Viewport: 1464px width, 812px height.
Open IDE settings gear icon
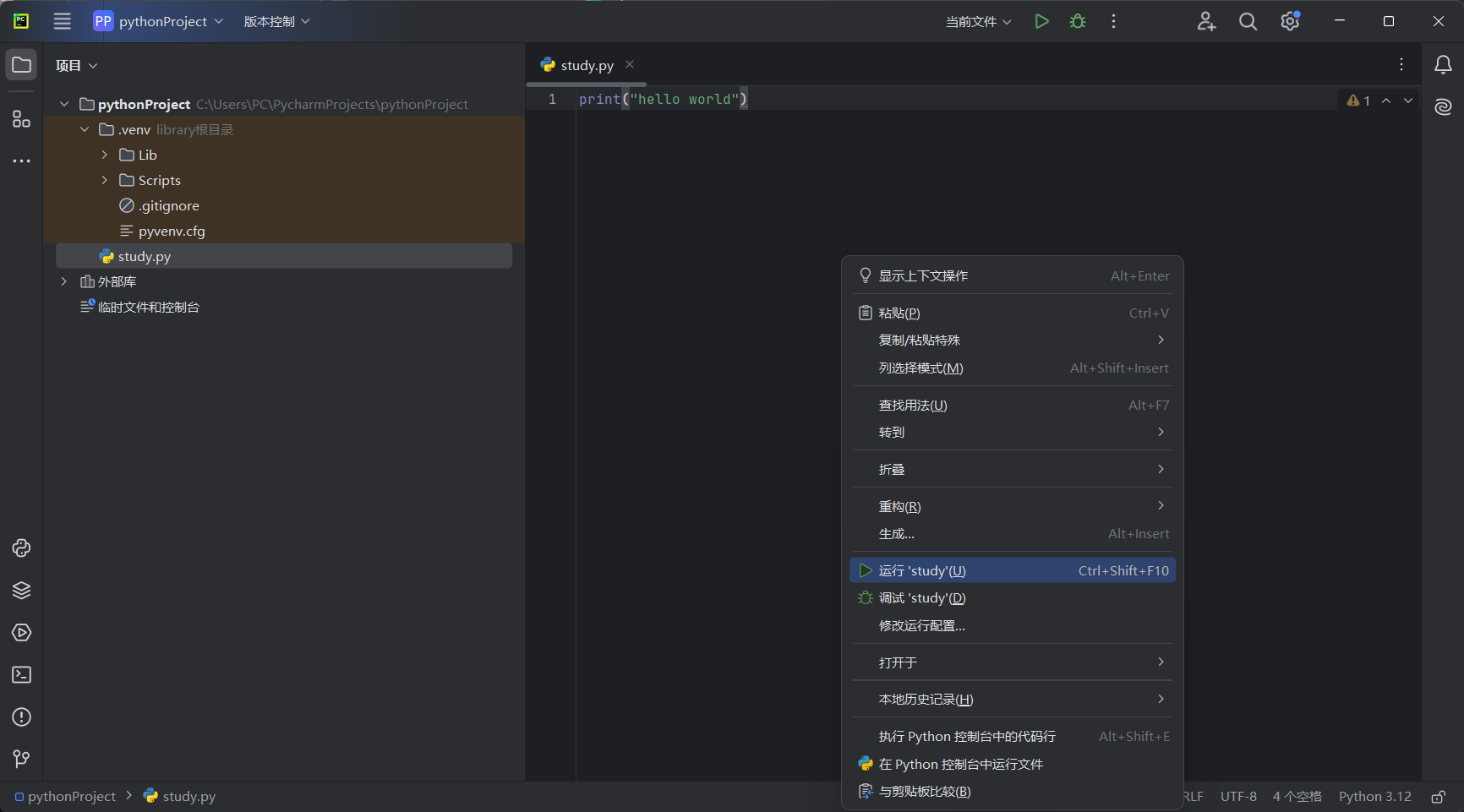point(1290,21)
